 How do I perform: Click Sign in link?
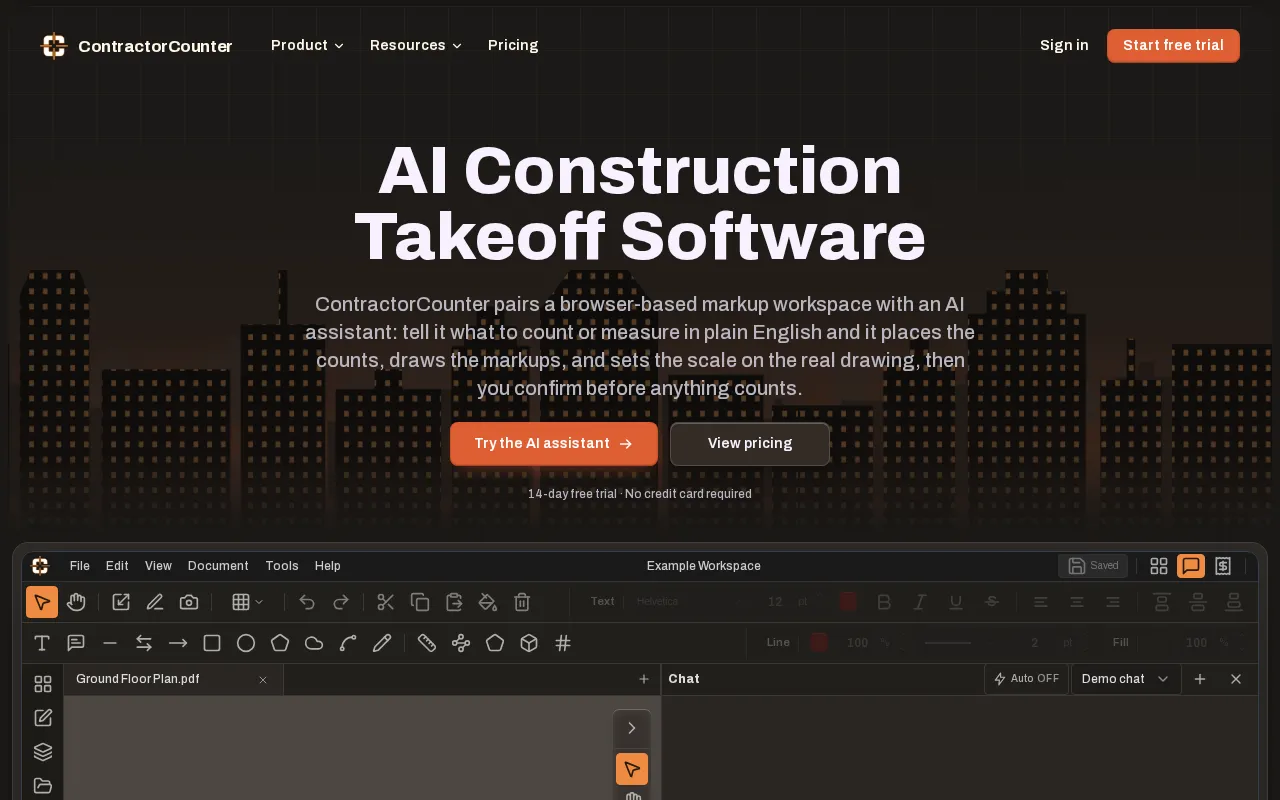pyautogui.click(x=1064, y=45)
